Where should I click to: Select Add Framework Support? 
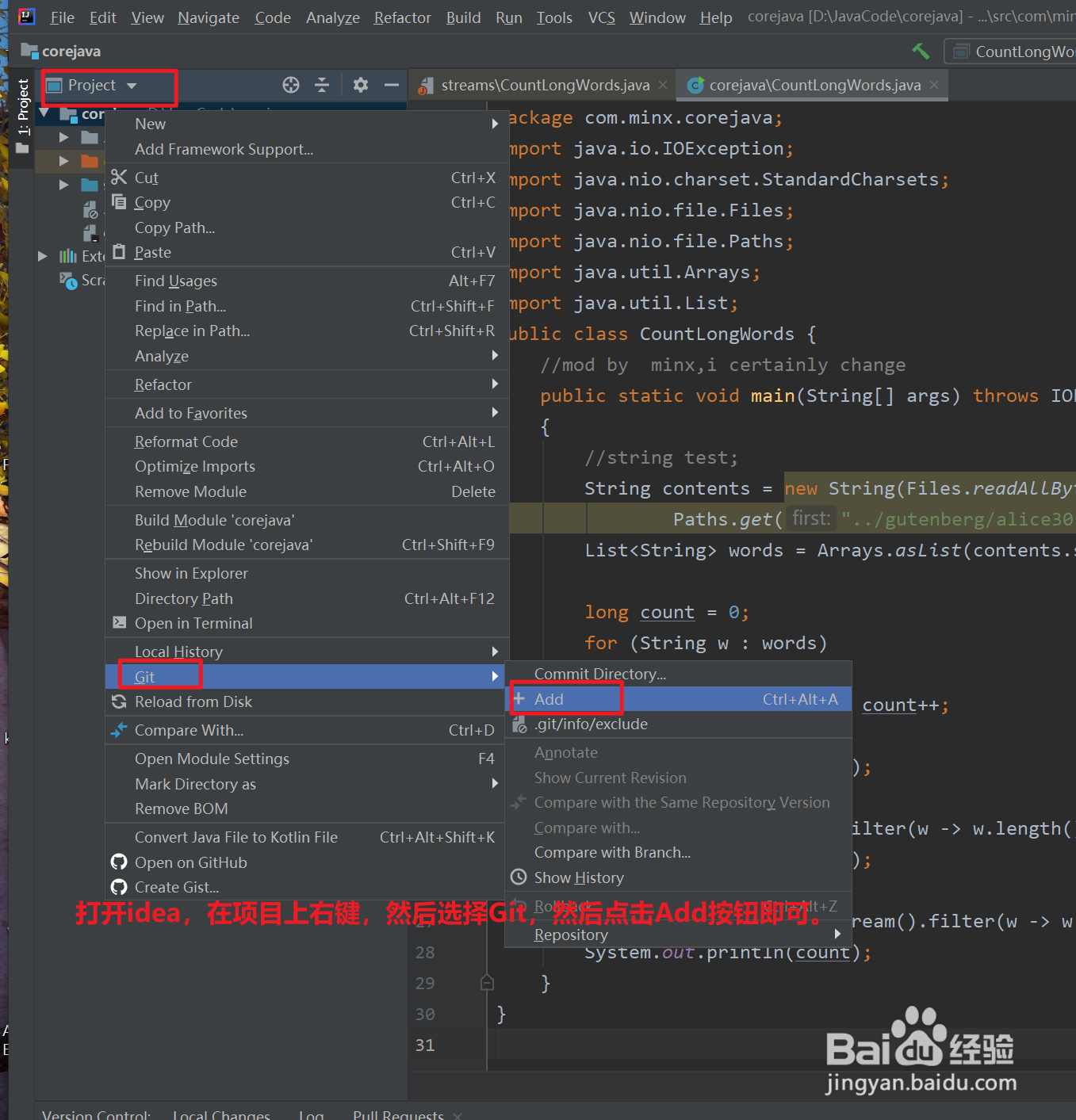(307, 149)
